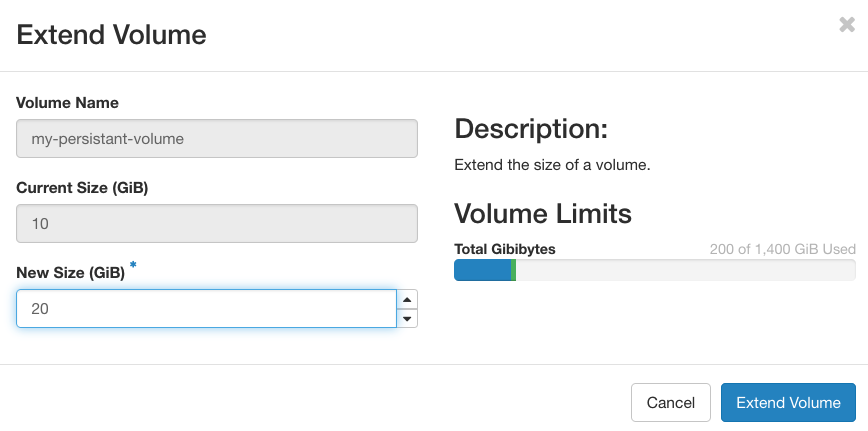Image resolution: width=868 pixels, height=431 pixels.
Task: Click the required asterisk beside New Size
Action: click(x=133, y=266)
